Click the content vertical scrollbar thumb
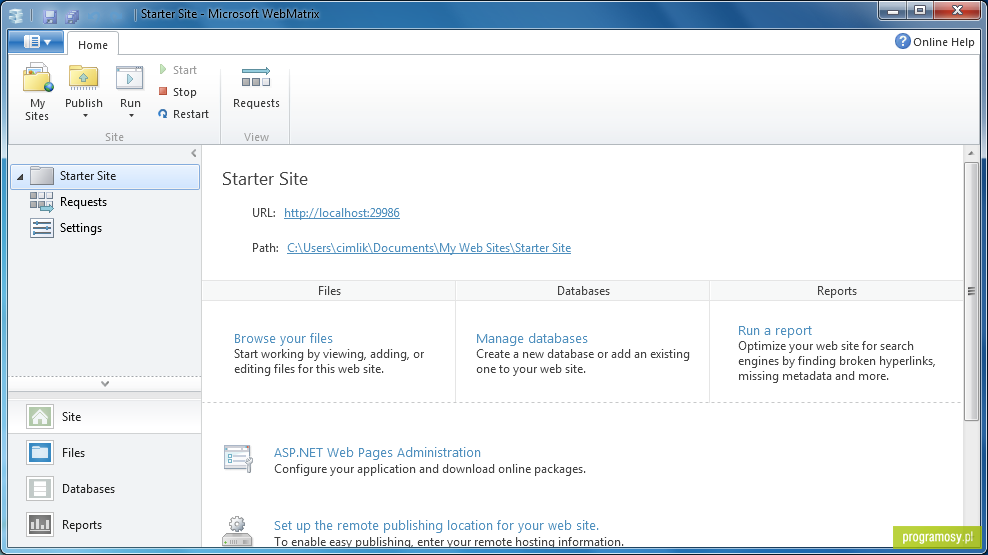Viewport: 988px width, 555px height. (x=971, y=291)
